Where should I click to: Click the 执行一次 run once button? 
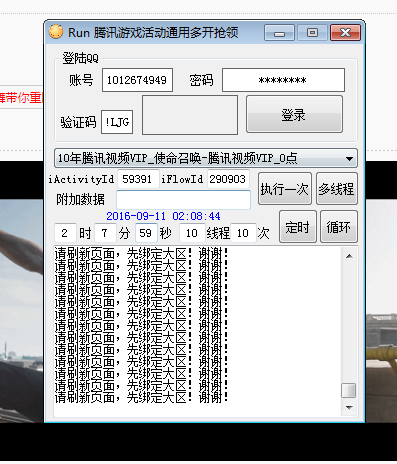[x=285, y=189]
